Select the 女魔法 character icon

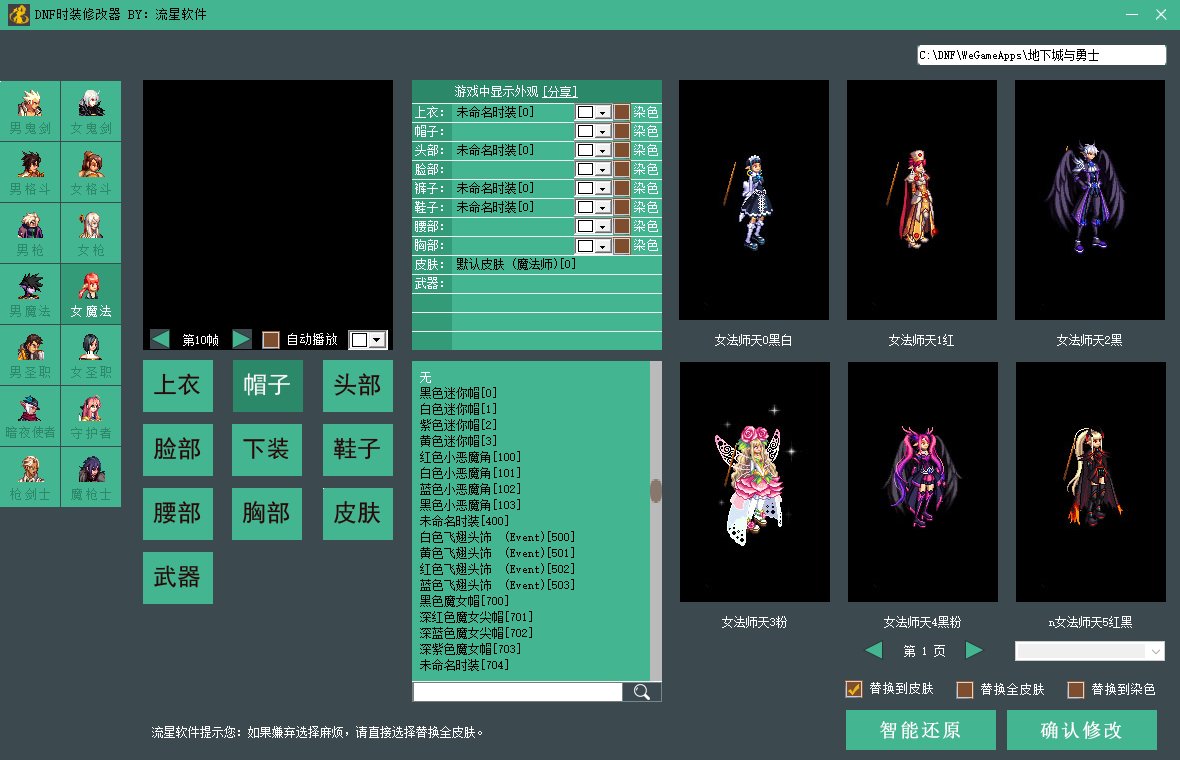tap(91, 294)
